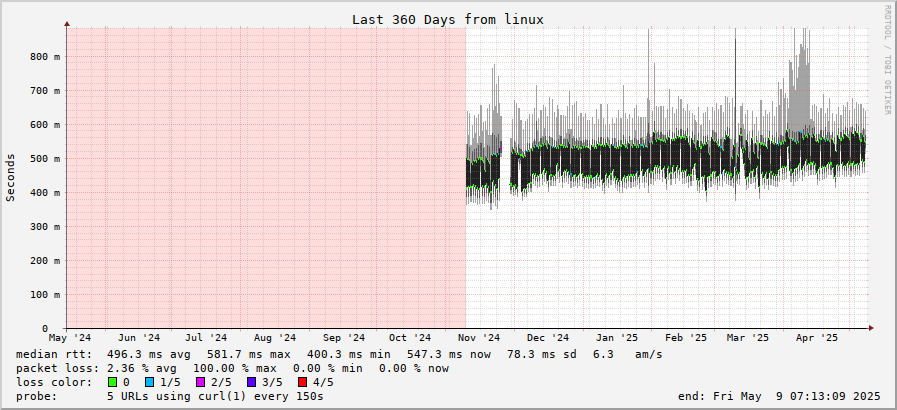
Task: Click the '496.3 ms avg' value
Action: point(148,355)
